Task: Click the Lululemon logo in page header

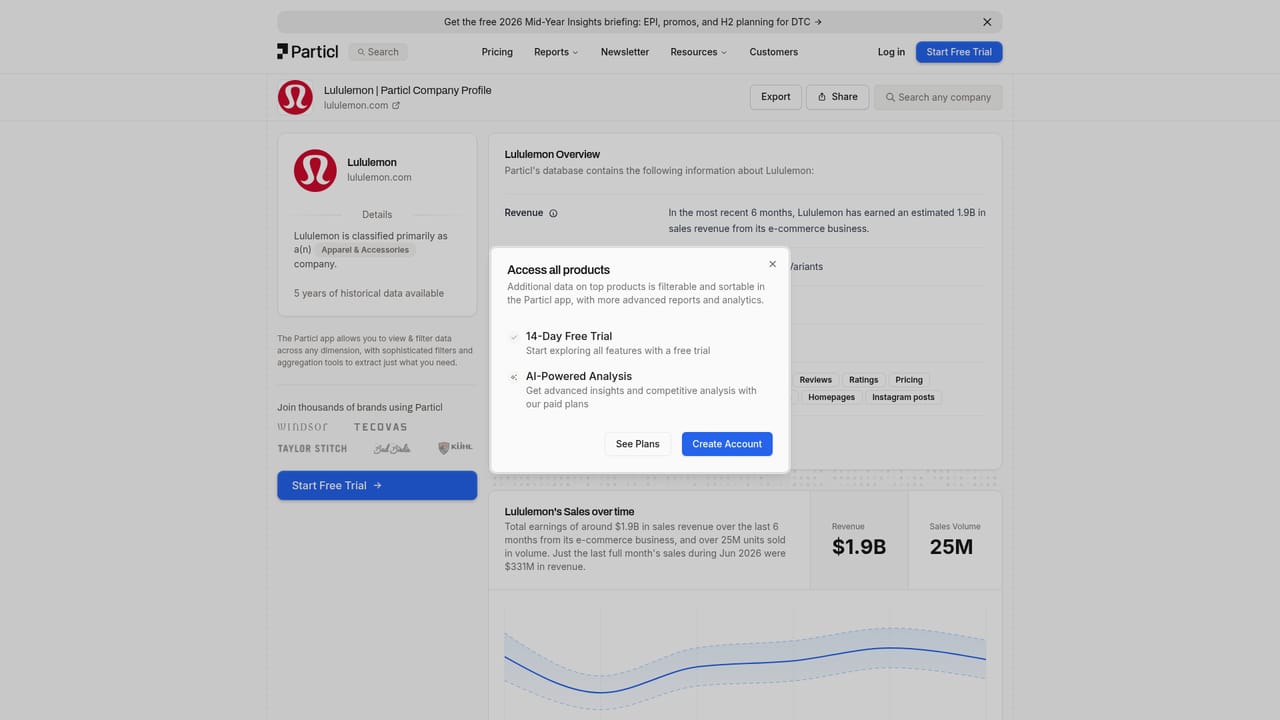Action: (x=295, y=97)
